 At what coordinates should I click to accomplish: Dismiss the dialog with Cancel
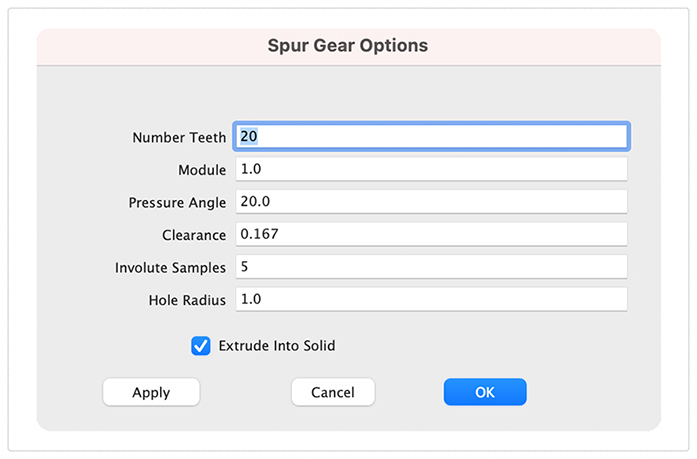coord(332,392)
